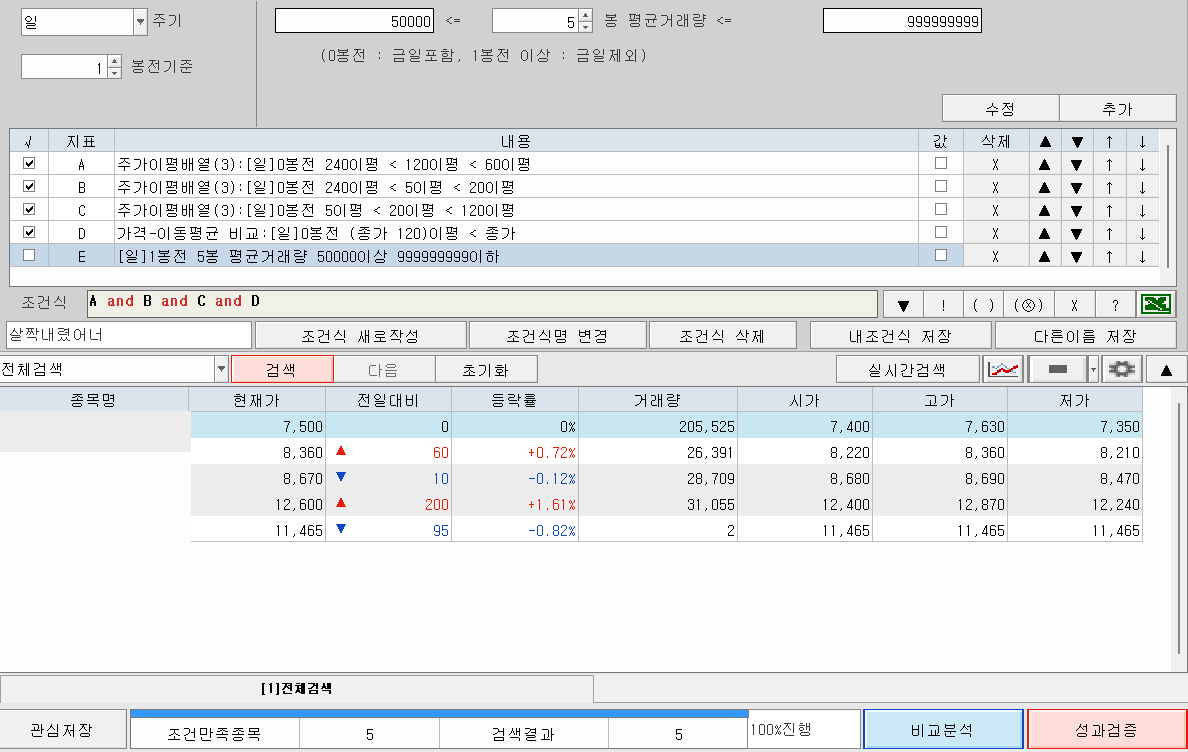This screenshot has width=1188, height=752.
Task: Click the 999999999 maximum volume input field
Action: click(x=900, y=19)
